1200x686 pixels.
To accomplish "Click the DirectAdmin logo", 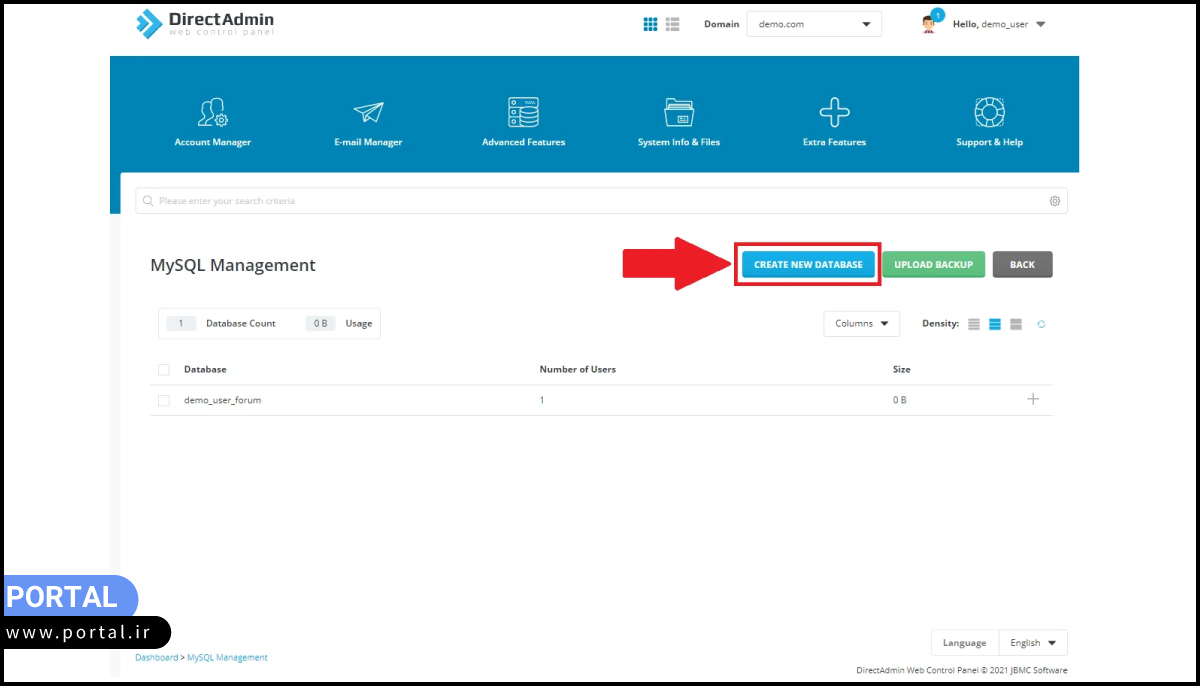I will pyautogui.click(x=204, y=23).
